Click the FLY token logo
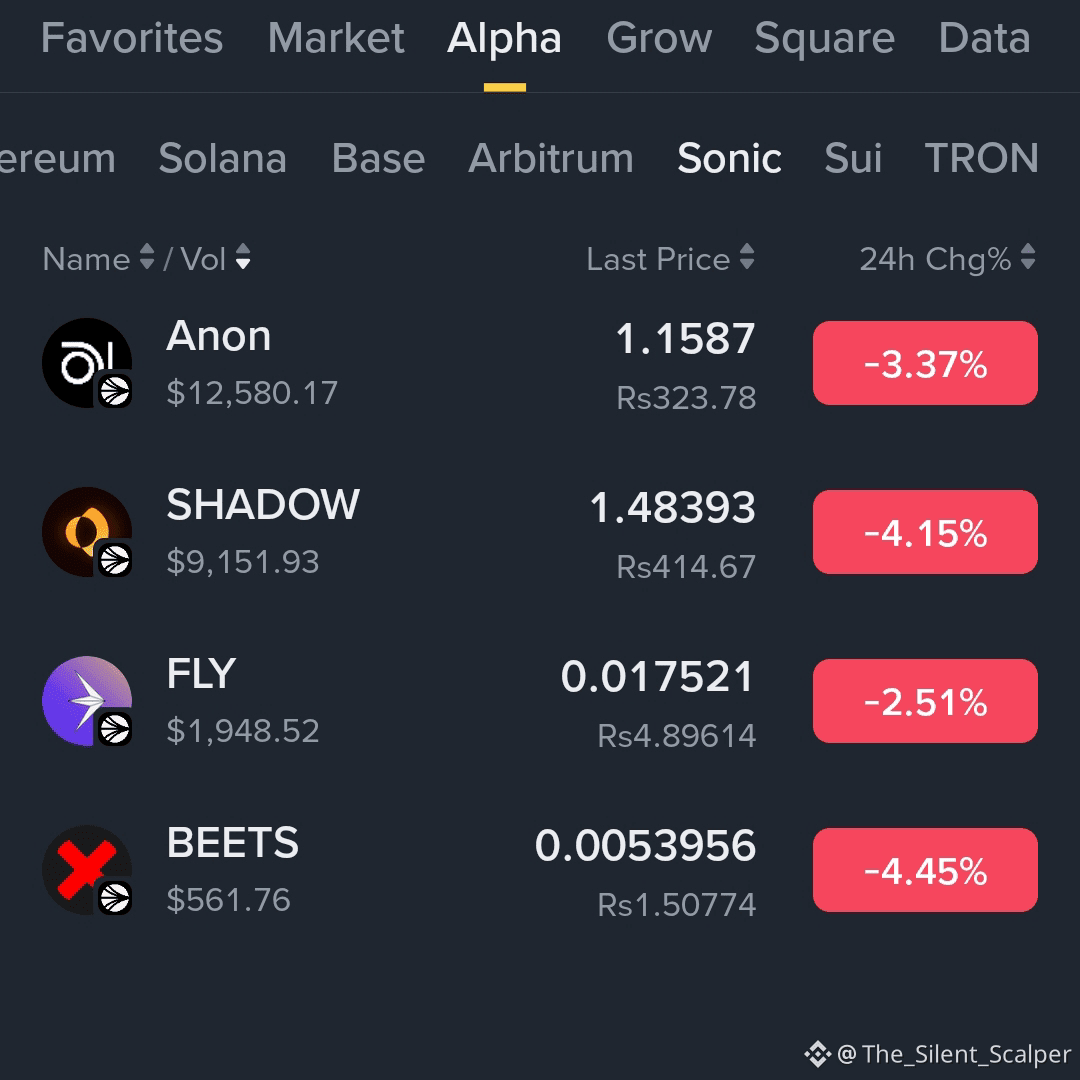1080x1080 pixels. [x=86, y=701]
